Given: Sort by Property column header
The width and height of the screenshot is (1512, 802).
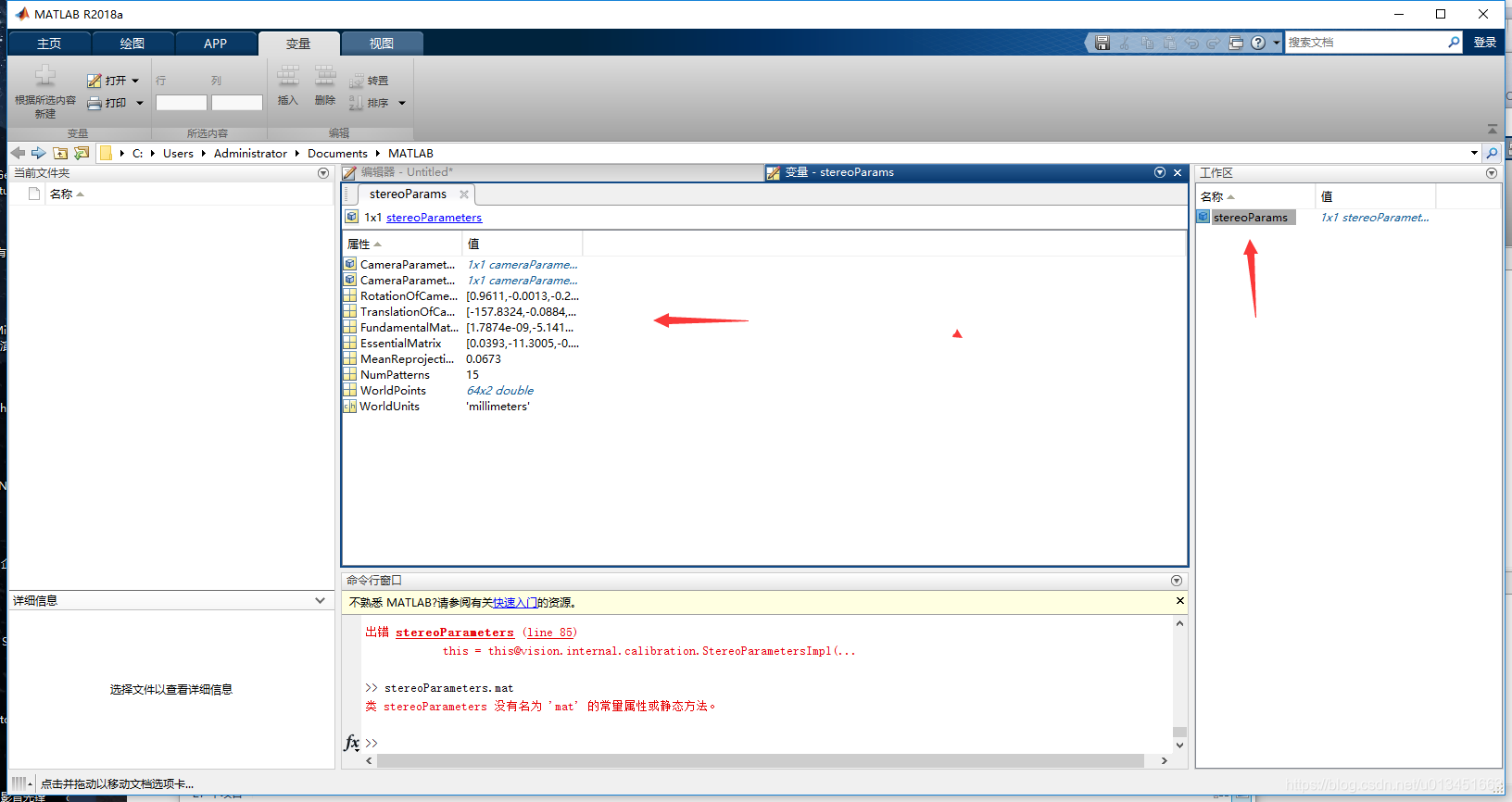Looking at the screenshot, I should (402, 244).
